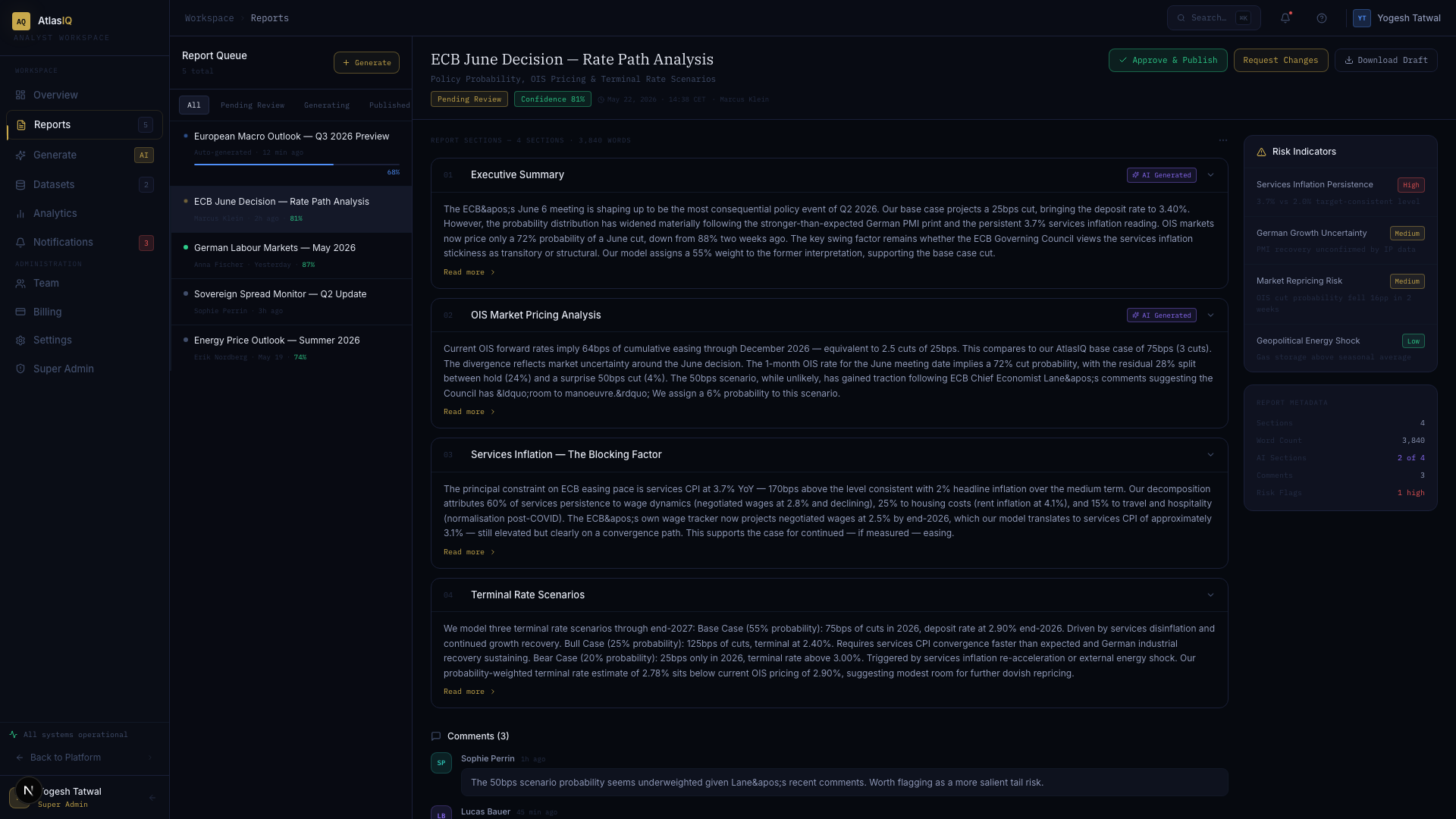Open the help question-mark icon

pyautogui.click(x=1322, y=18)
